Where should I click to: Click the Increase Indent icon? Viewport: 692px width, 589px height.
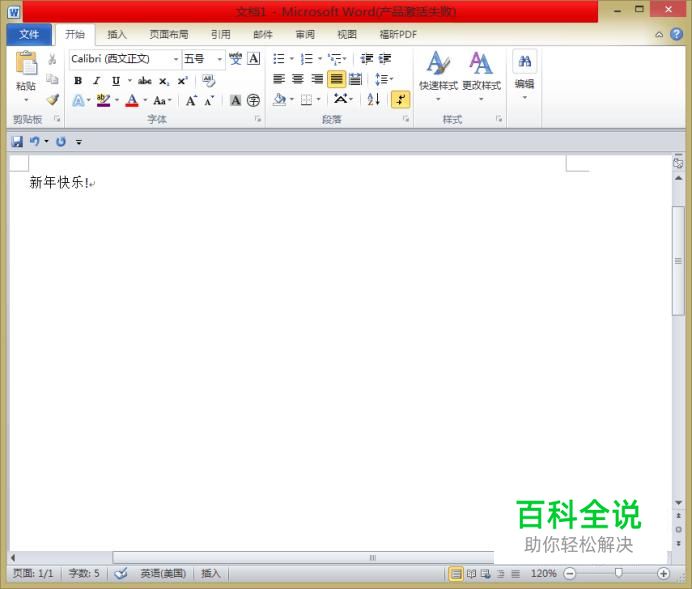pyautogui.click(x=385, y=58)
